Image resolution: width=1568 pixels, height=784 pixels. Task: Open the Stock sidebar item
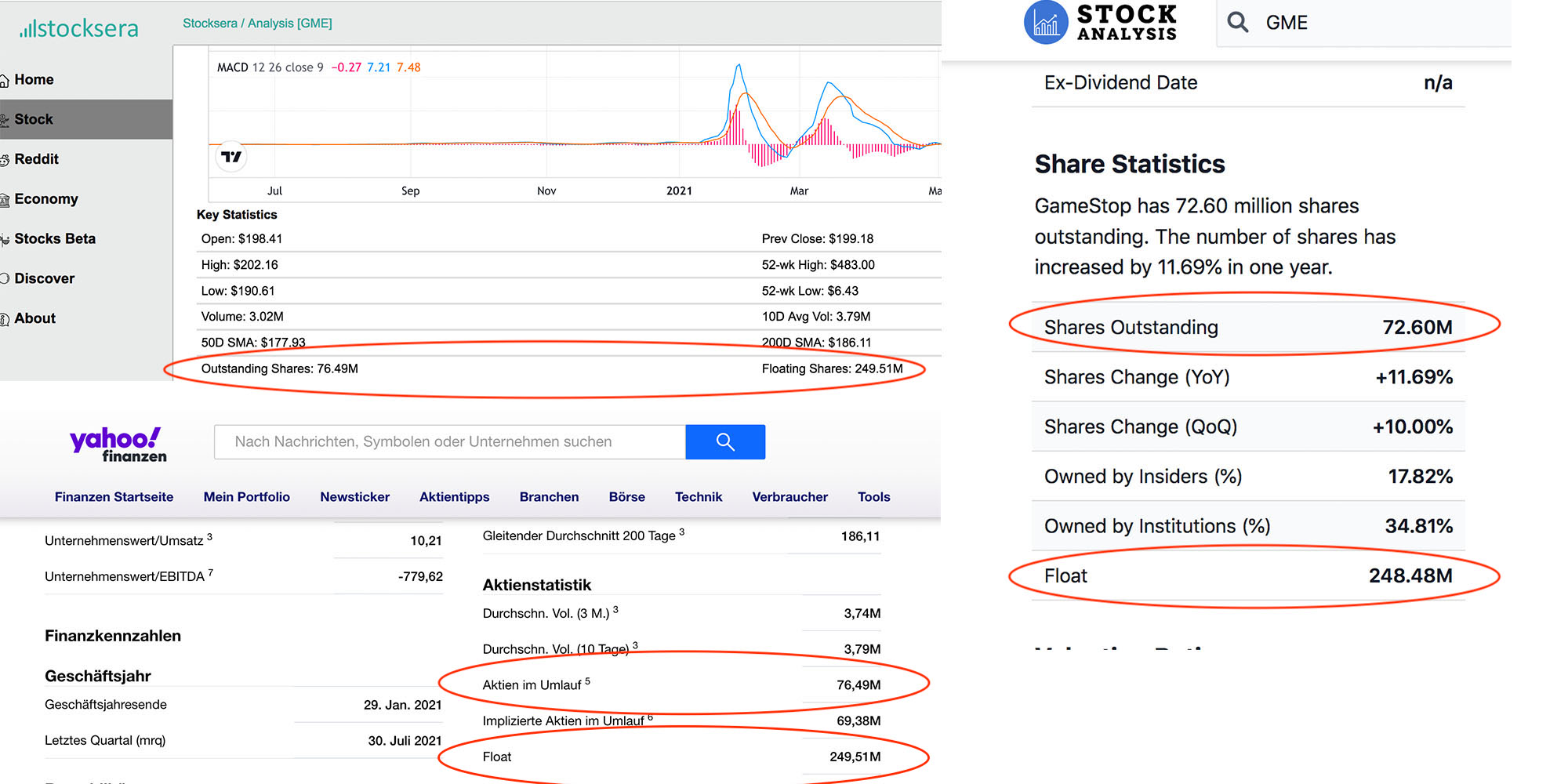pos(34,119)
